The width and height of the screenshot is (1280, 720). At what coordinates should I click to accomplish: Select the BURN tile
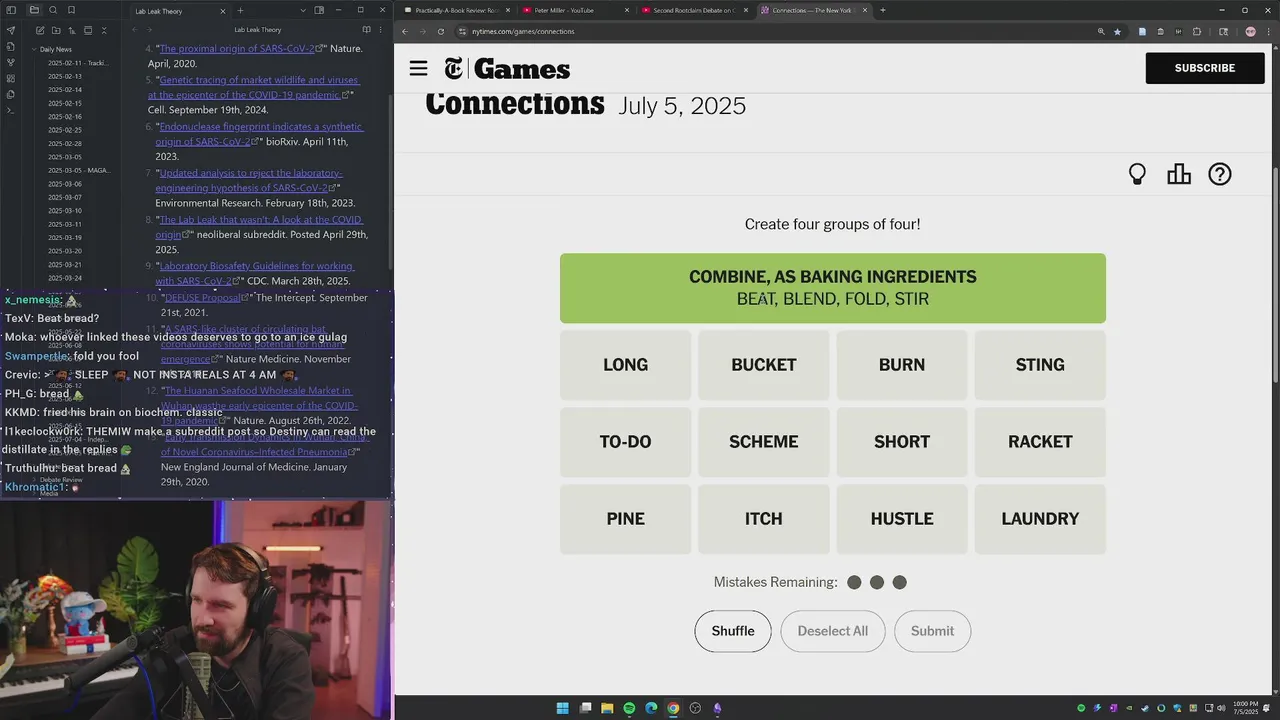(902, 365)
